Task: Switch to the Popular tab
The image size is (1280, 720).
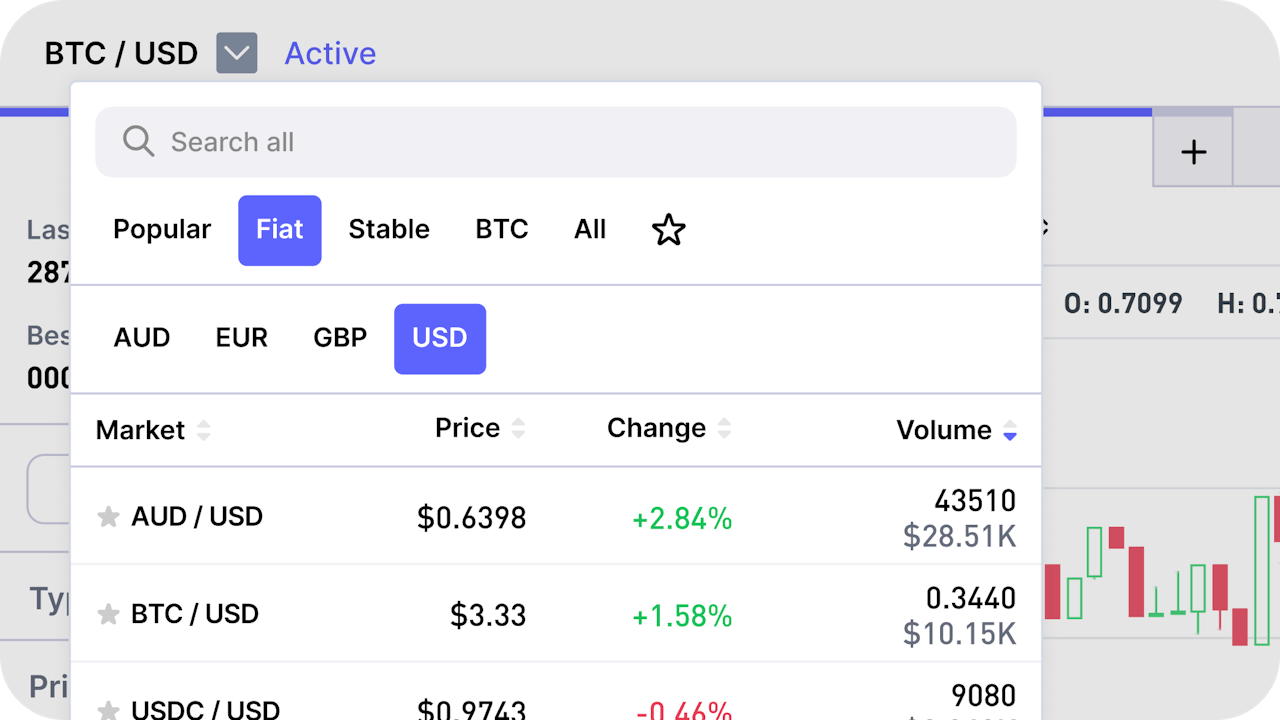Action: (x=162, y=230)
